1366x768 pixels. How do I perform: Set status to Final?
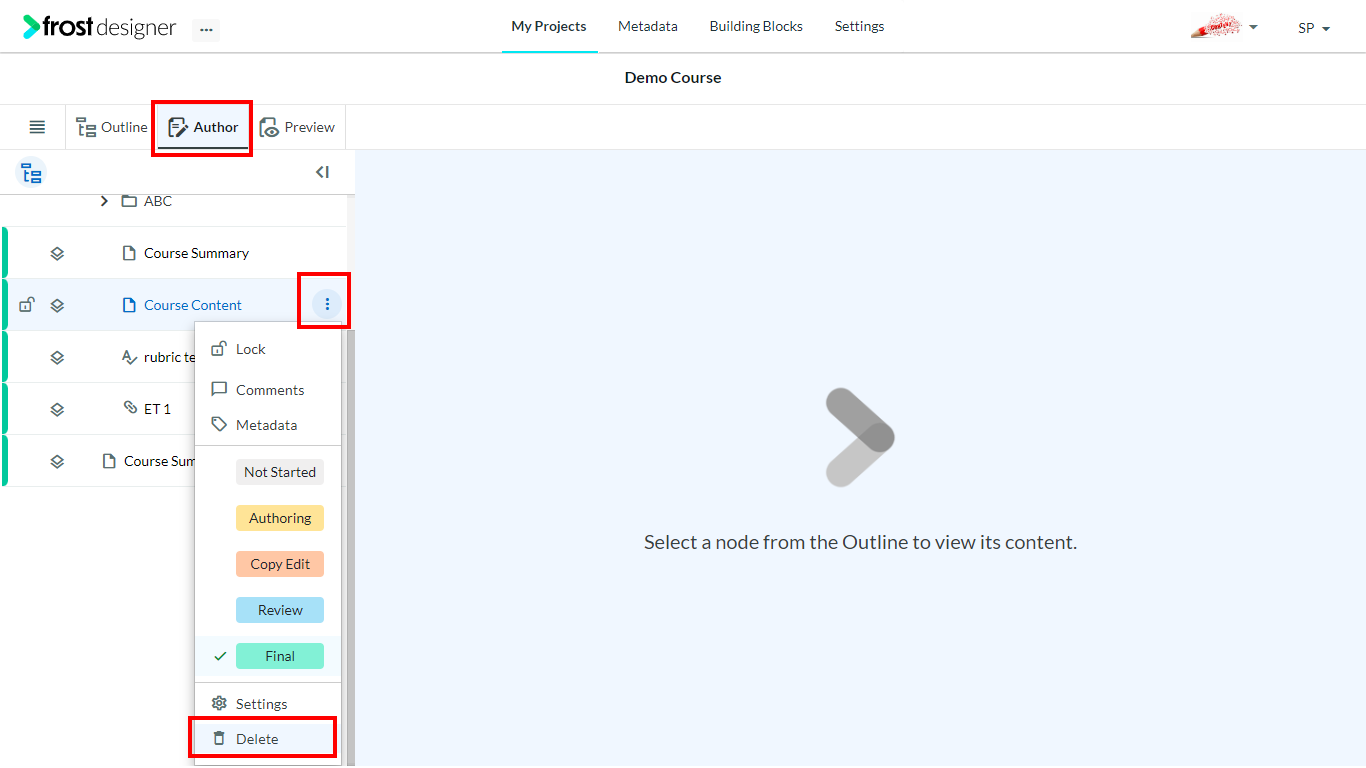pos(280,656)
